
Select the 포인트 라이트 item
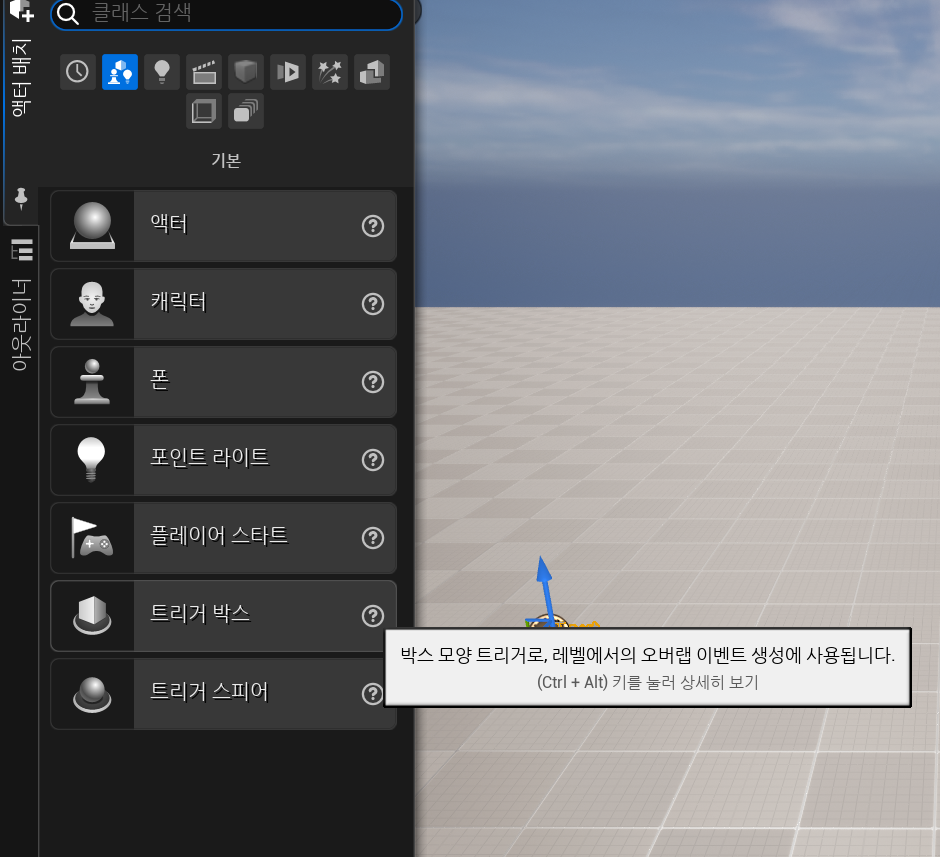coord(224,460)
